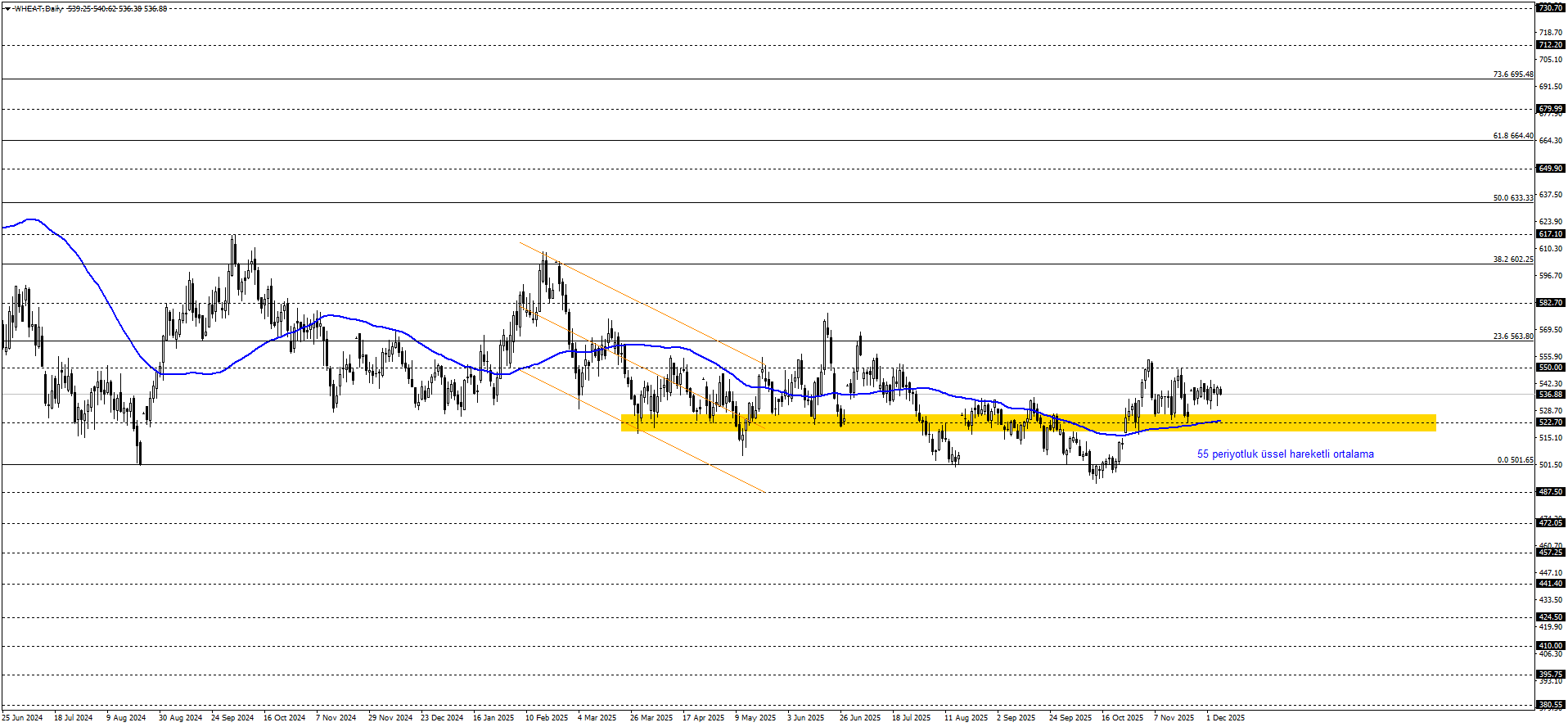
Task: Click the 617.10 price level tag
Action: [x=1551, y=234]
